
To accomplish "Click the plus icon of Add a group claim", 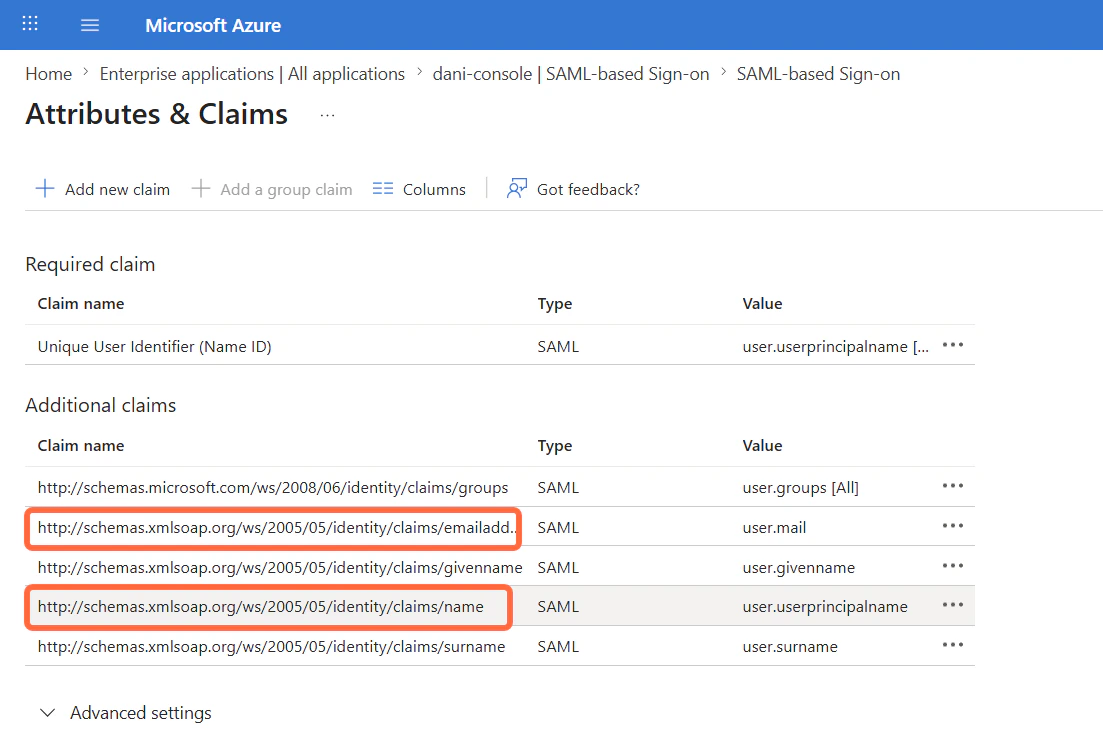I will point(200,188).
